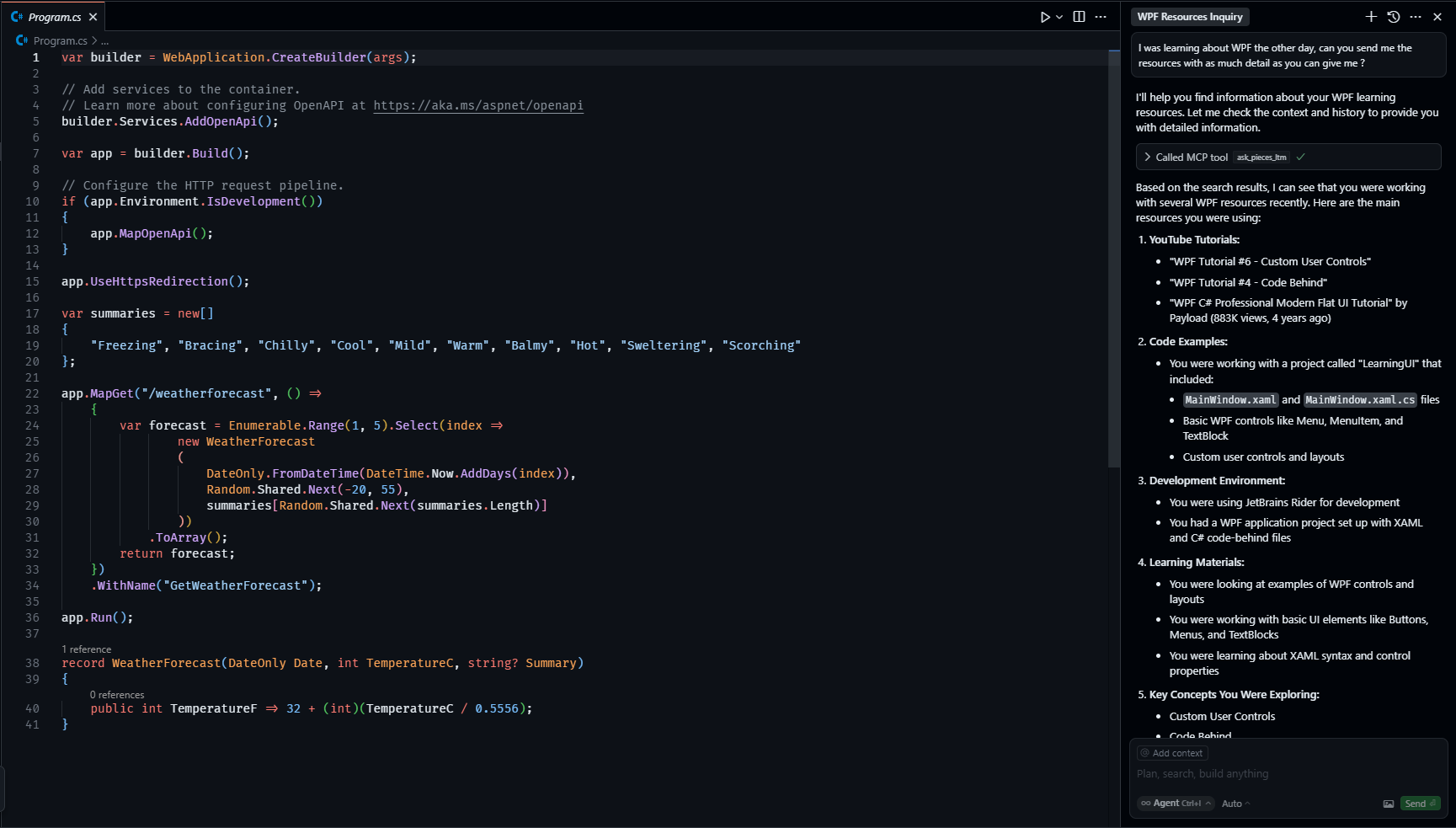Click Program.cs in the breadcrumb

pyautogui.click(x=61, y=40)
